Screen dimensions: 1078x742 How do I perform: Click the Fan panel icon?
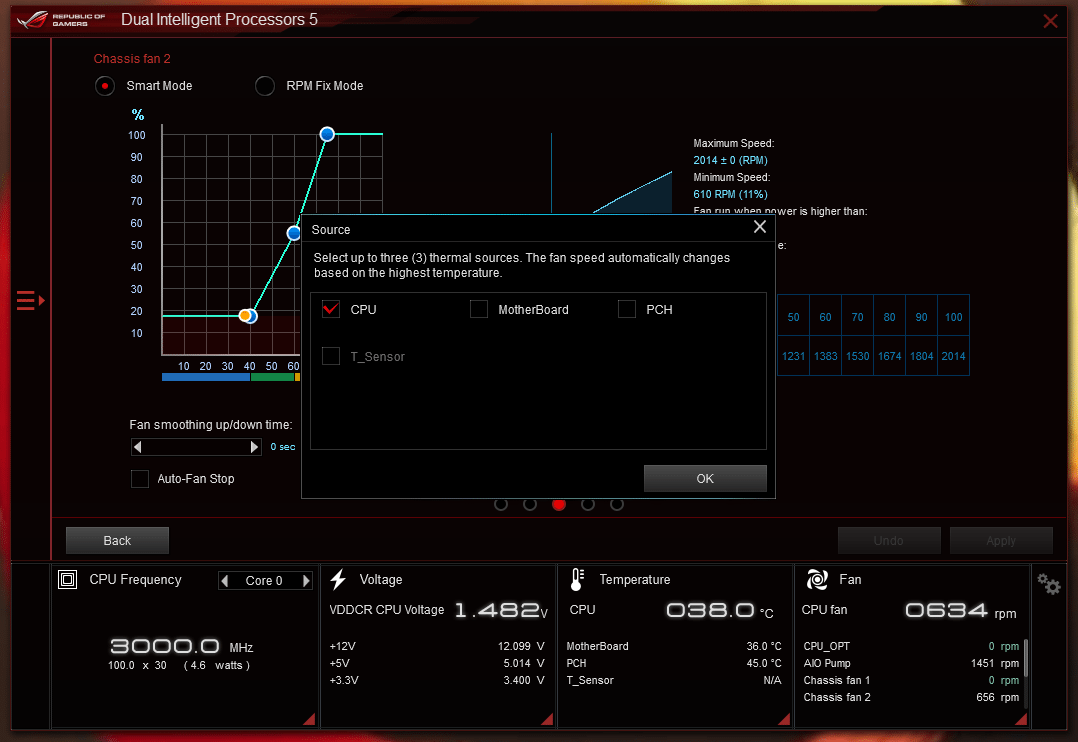click(x=817, y=580)
